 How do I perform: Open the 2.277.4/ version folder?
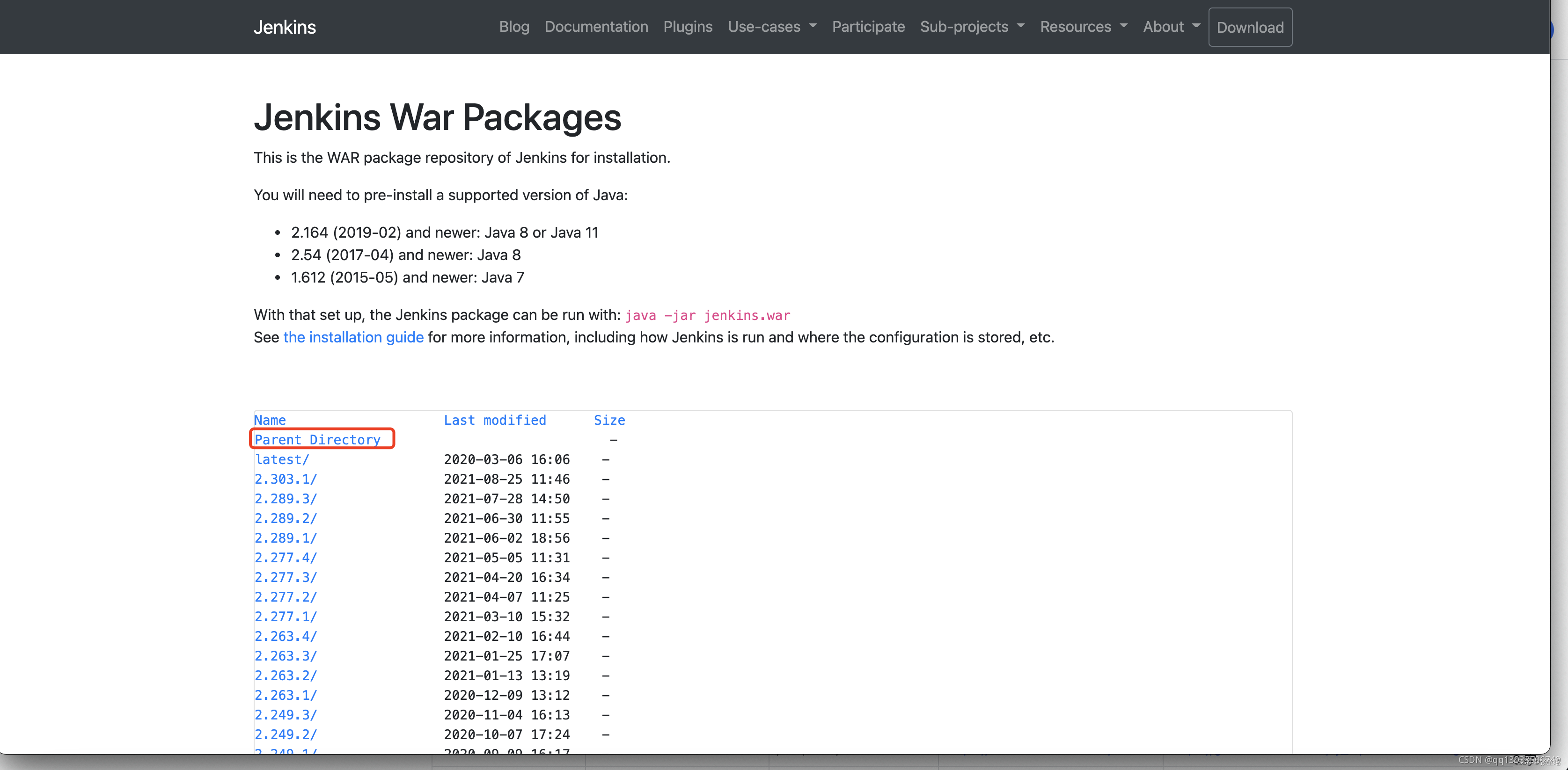tap(286, 558)
